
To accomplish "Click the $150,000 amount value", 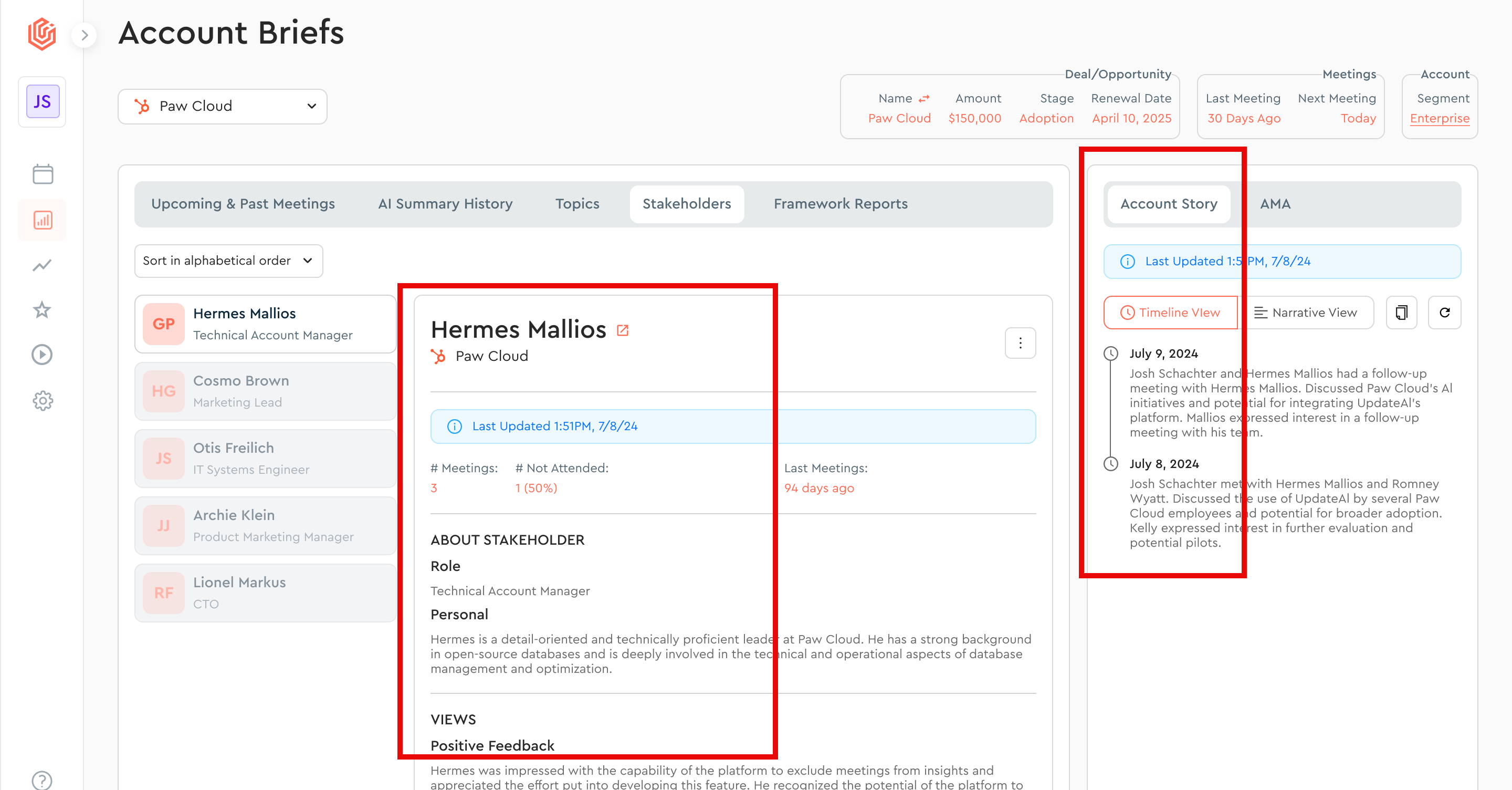I will tap(975, 118).
